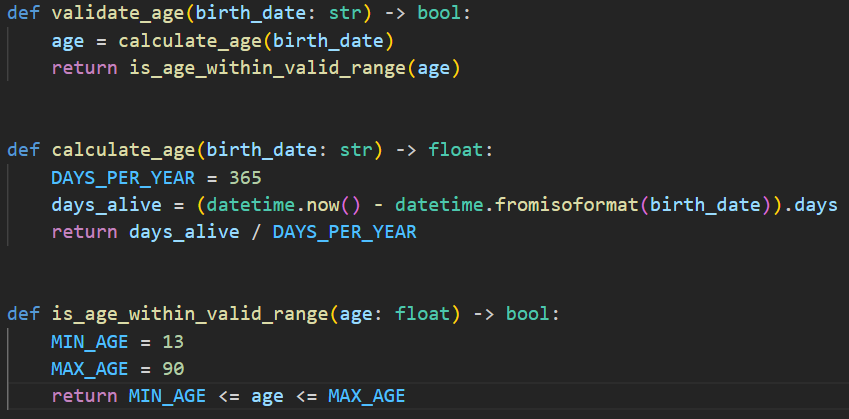Click MIN_AGE in the final return comparison
Screen dimensions: 849x419
[x=167, y=396]
